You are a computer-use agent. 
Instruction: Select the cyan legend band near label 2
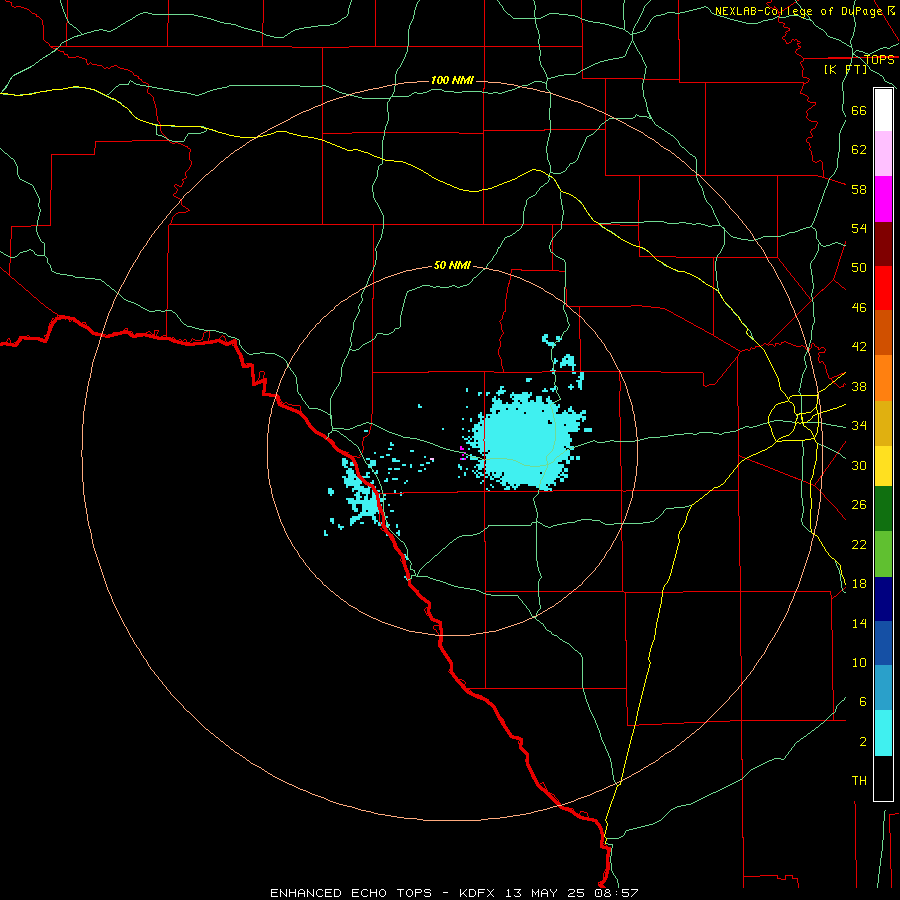click(x=883, y=733)
